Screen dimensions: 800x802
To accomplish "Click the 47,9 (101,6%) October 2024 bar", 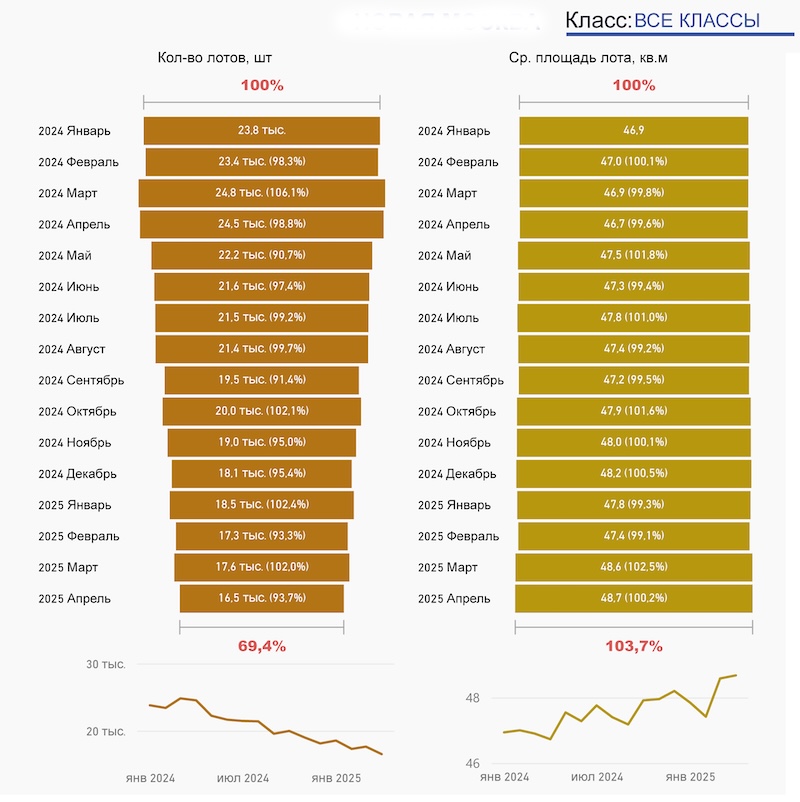I will [x=633, y=412].
